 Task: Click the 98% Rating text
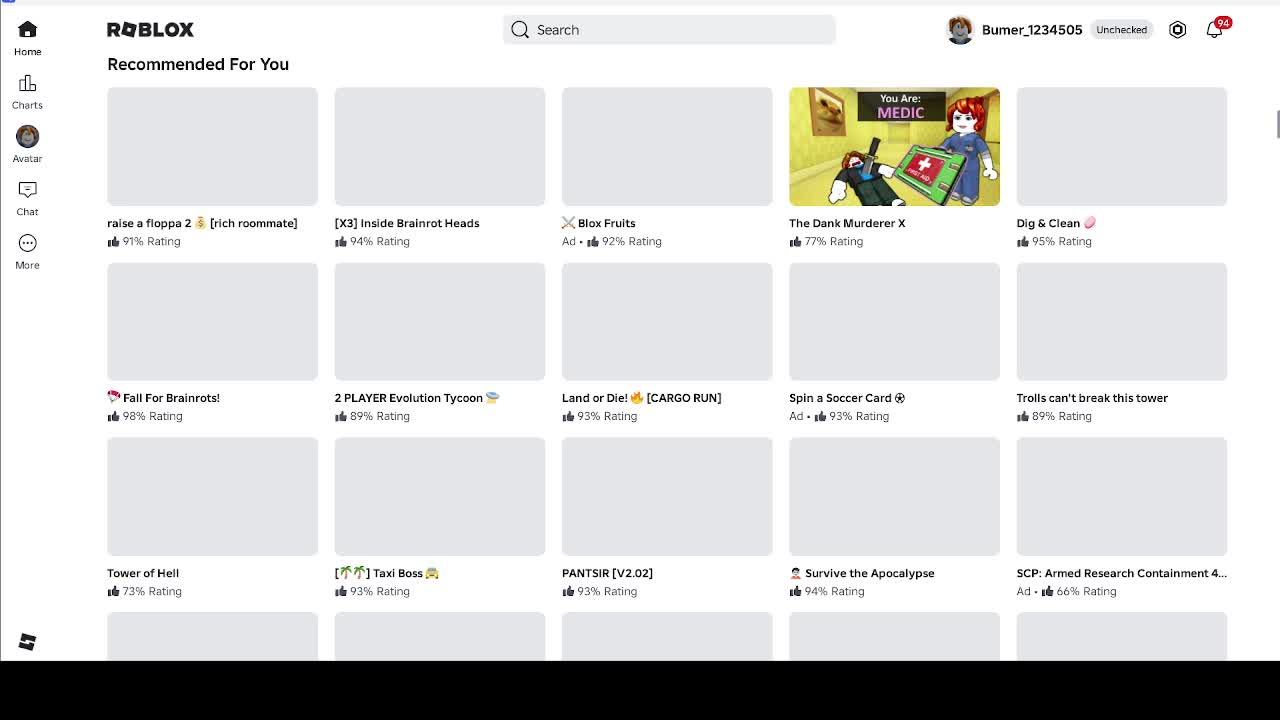[152, 416]
